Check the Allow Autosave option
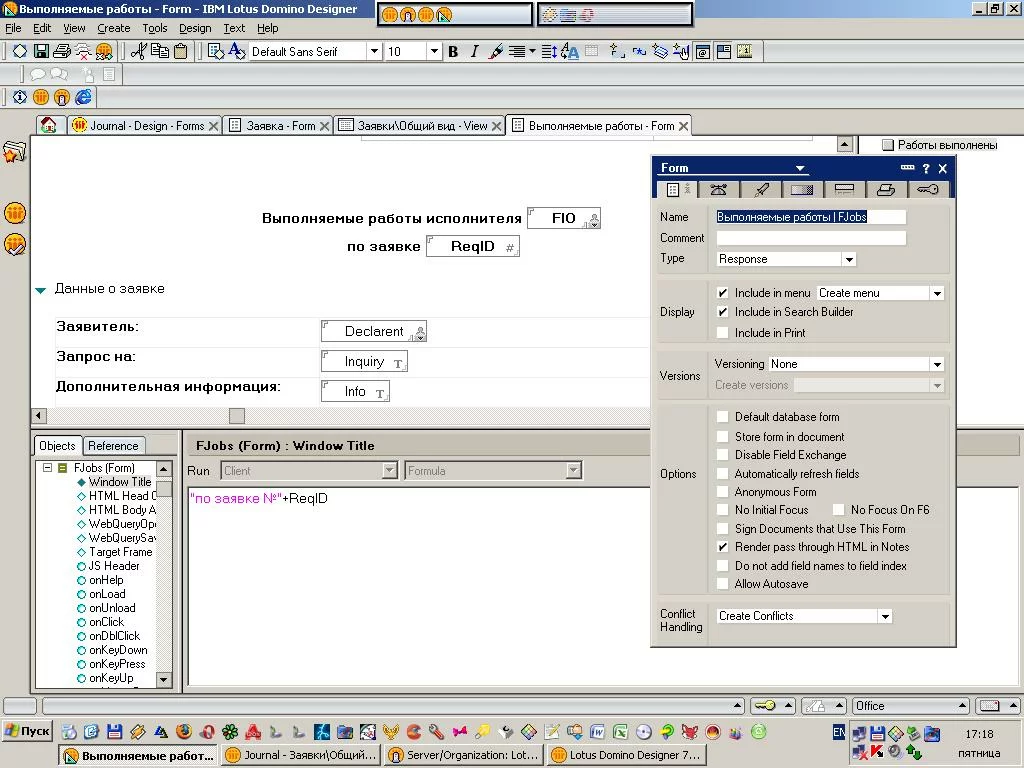Viewport: 1024px width, 768px height. coord(723,584)
